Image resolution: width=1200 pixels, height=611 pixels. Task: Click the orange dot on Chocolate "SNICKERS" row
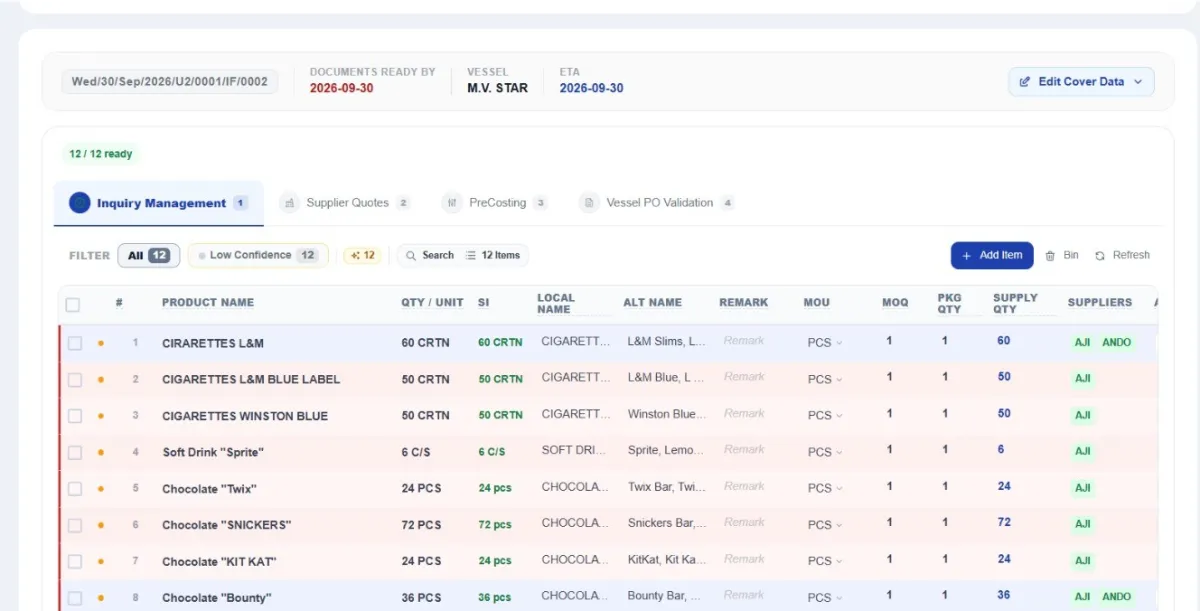100,525
